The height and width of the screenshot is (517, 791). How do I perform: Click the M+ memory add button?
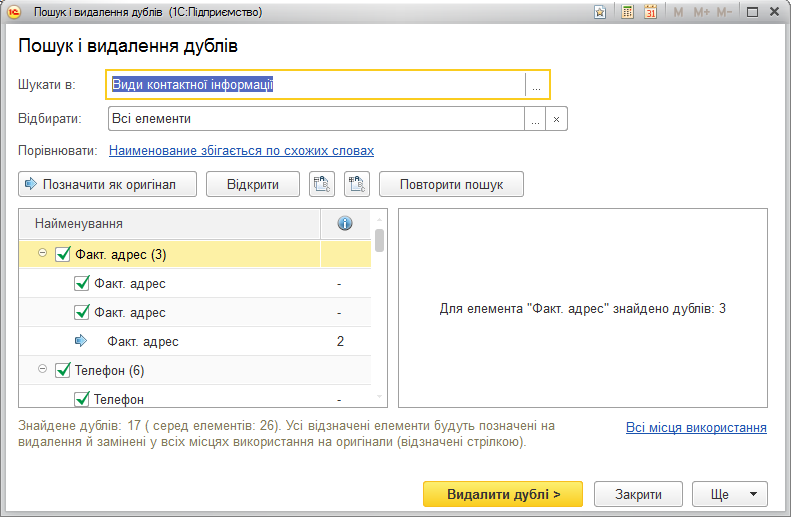[x=701, y=12]
